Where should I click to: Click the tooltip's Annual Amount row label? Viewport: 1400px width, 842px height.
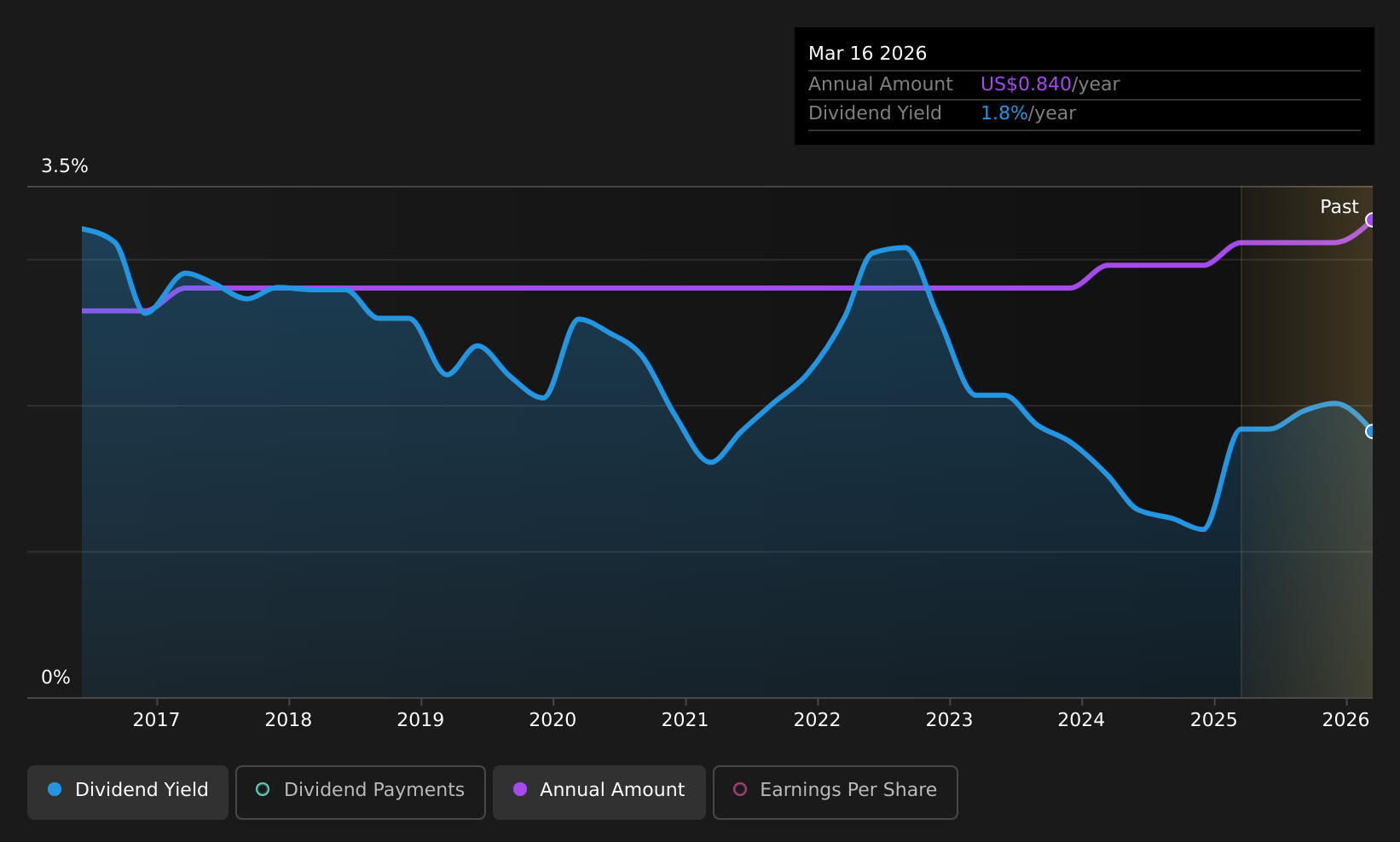pos(881,84)
